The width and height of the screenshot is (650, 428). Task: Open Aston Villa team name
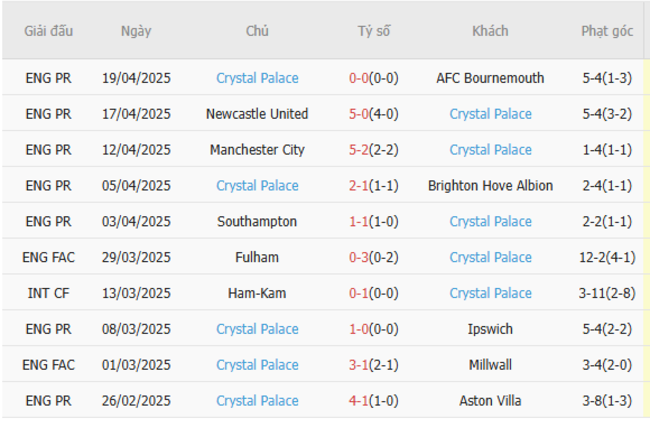(x=490, y=401)
